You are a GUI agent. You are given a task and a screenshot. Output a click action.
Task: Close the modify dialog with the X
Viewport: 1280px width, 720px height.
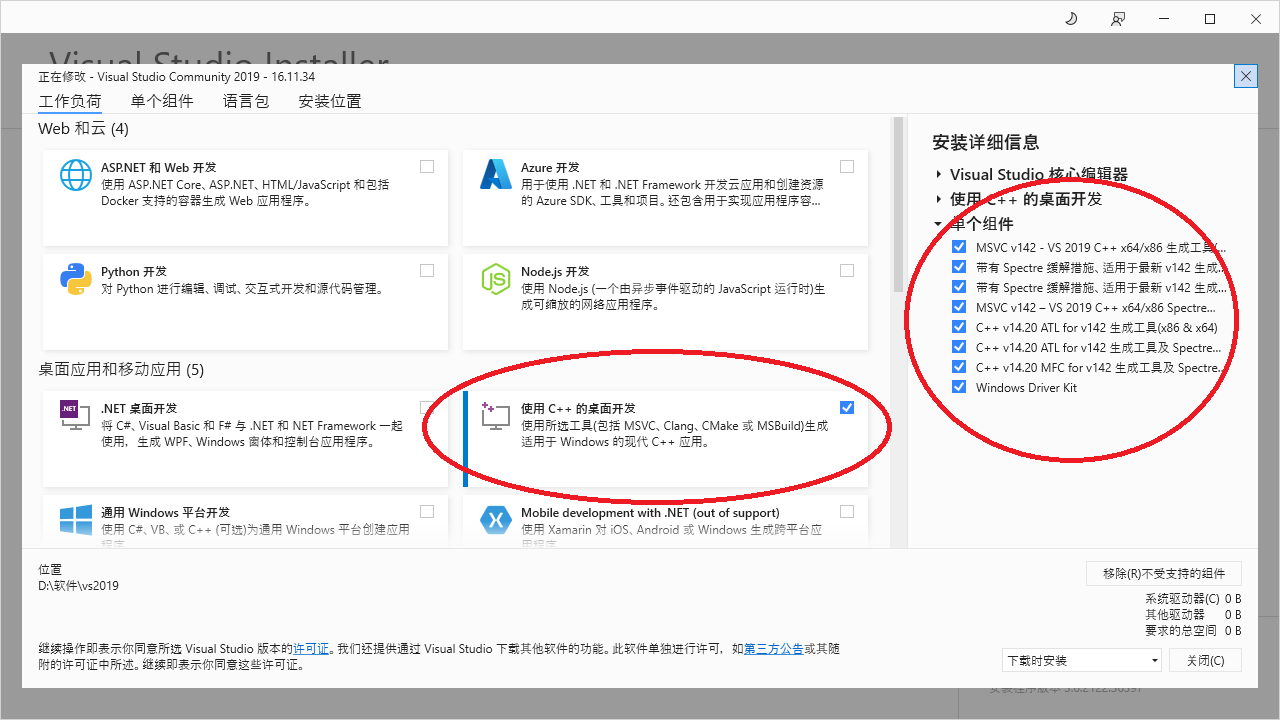[1246, 76]
